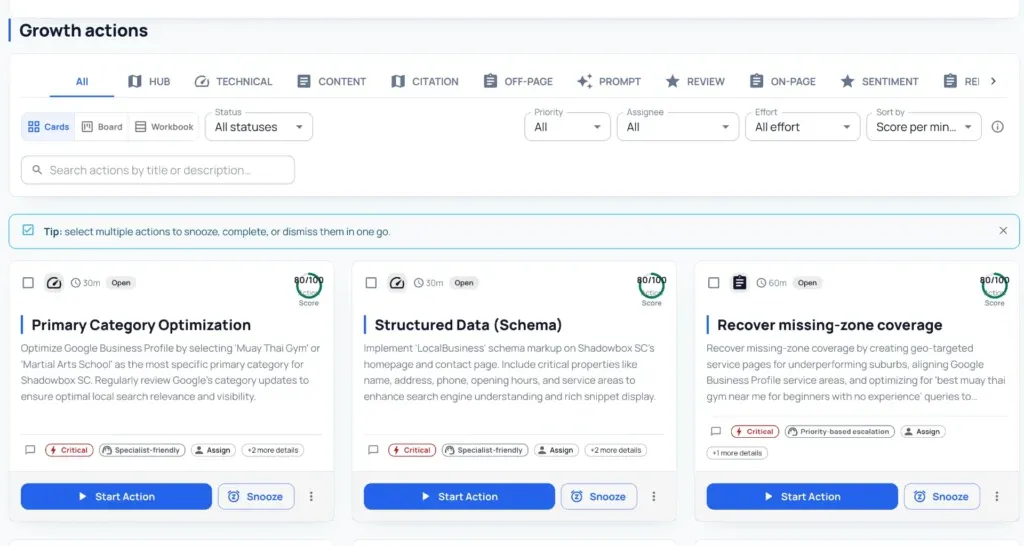Check the Primary Category Optimization card checkbox

[28, 283]
